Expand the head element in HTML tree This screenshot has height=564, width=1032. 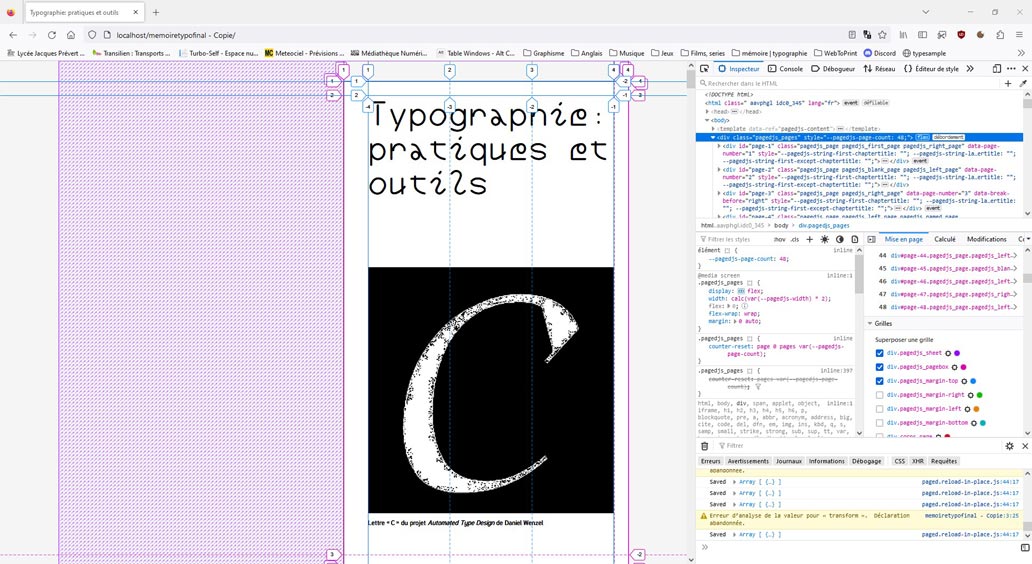tap(708, 112)
